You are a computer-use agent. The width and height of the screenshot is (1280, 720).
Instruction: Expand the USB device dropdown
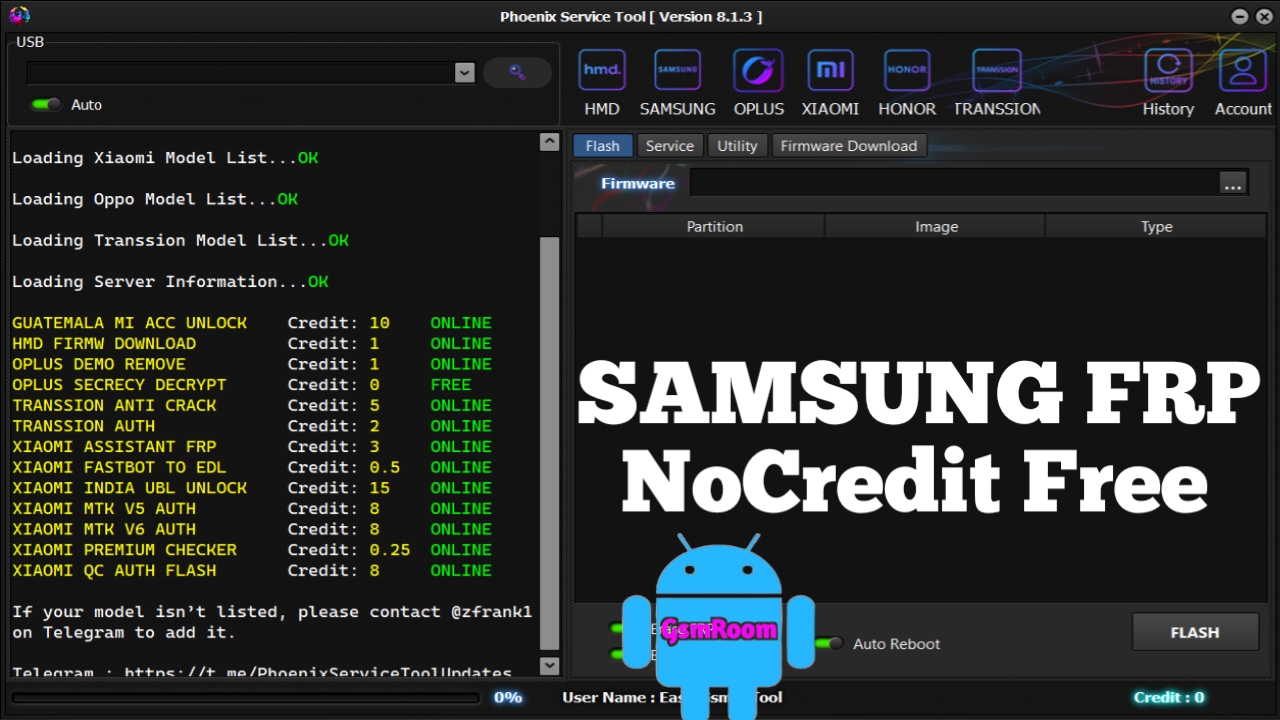[464, 72]
